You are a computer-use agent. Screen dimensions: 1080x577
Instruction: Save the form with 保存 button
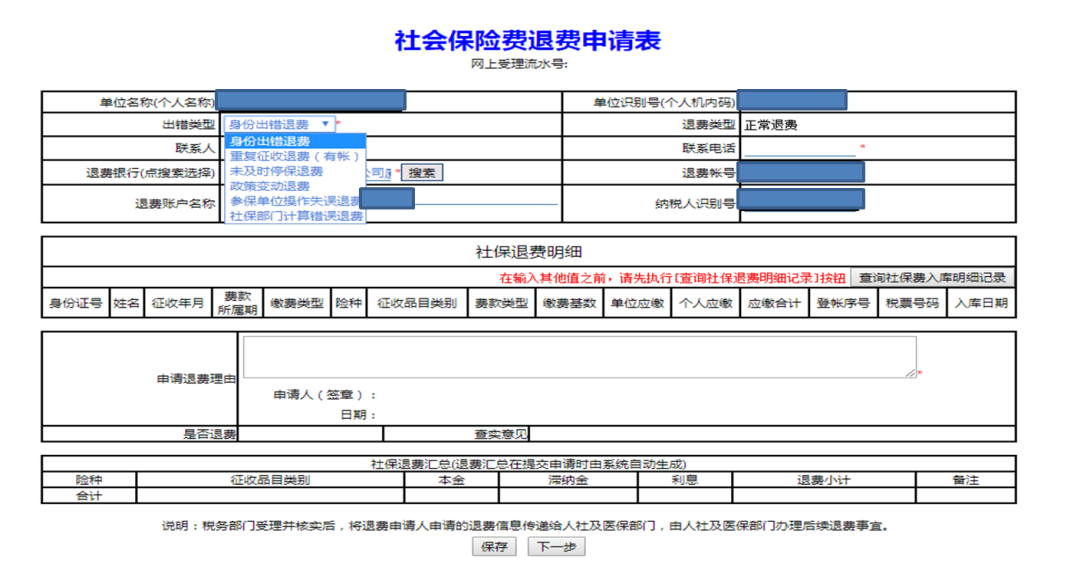click(x=494, y=547)
